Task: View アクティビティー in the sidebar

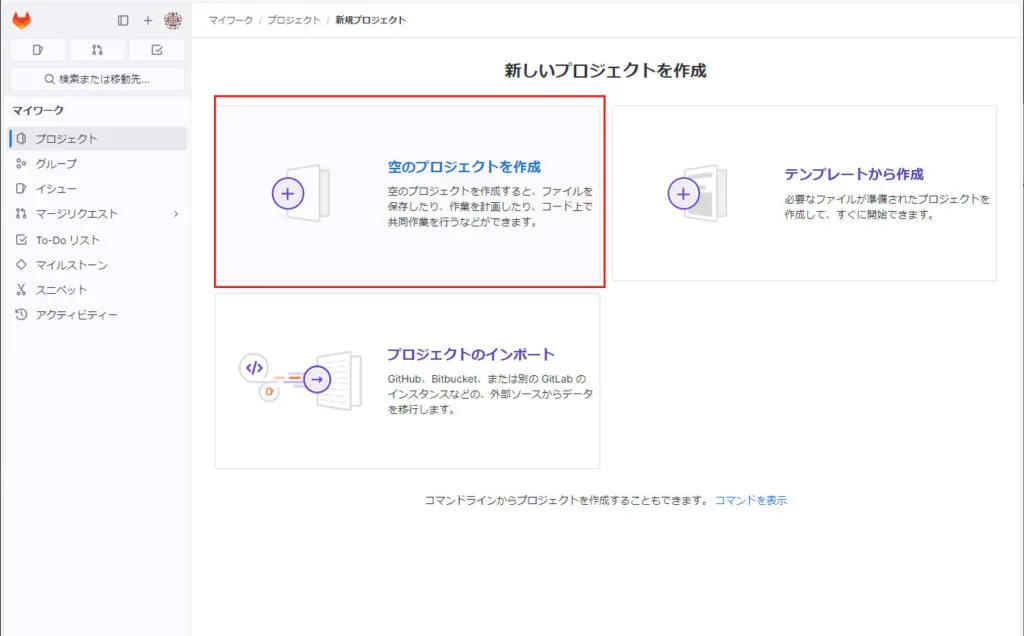Action: [76, 315]
